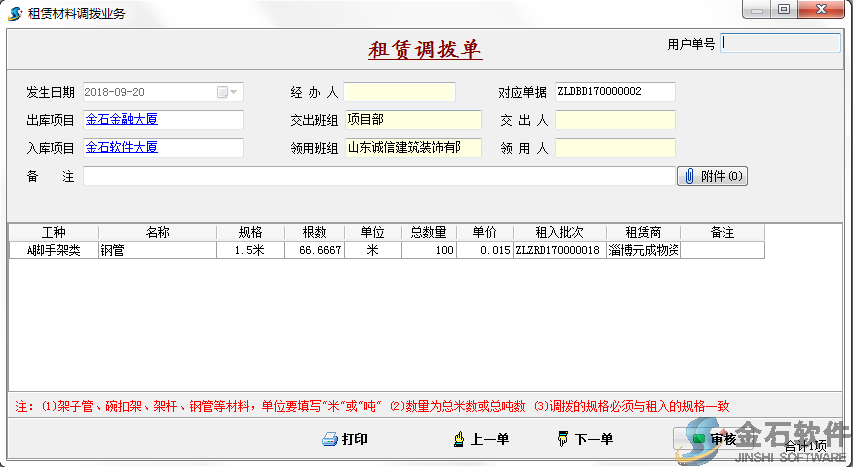Click the 用户单号 input field

[780, 44]
